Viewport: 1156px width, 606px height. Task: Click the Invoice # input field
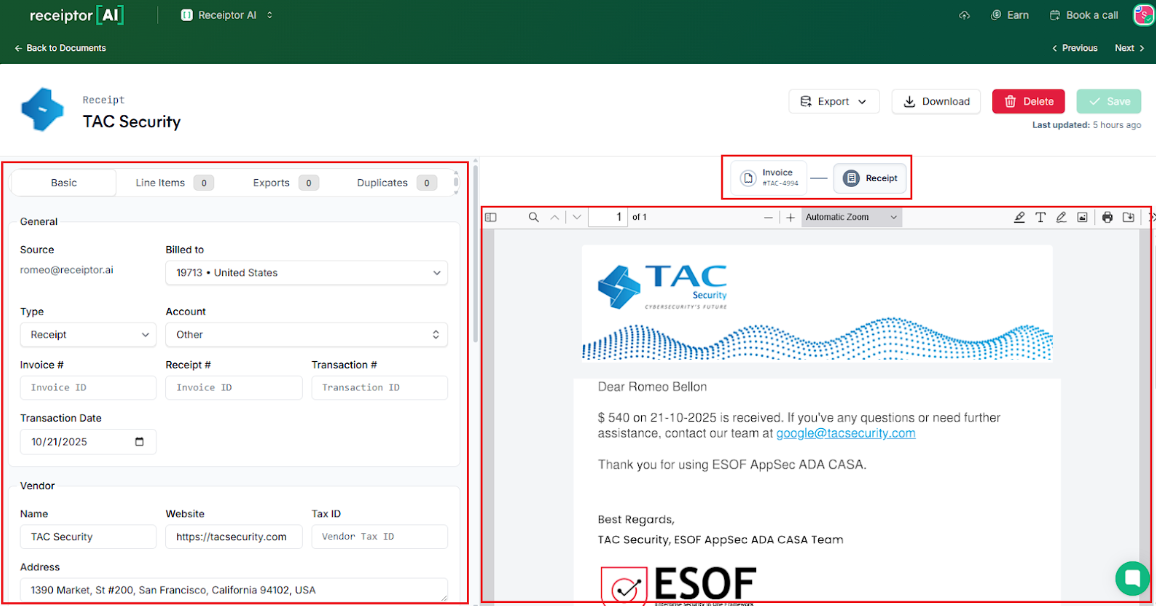point(88,388)
